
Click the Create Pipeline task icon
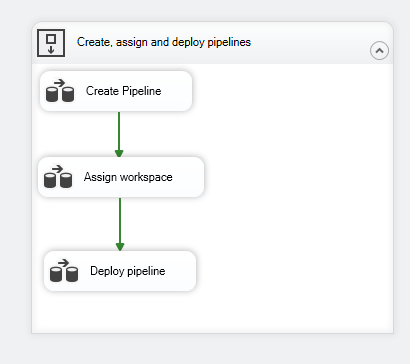click(60, 91)
